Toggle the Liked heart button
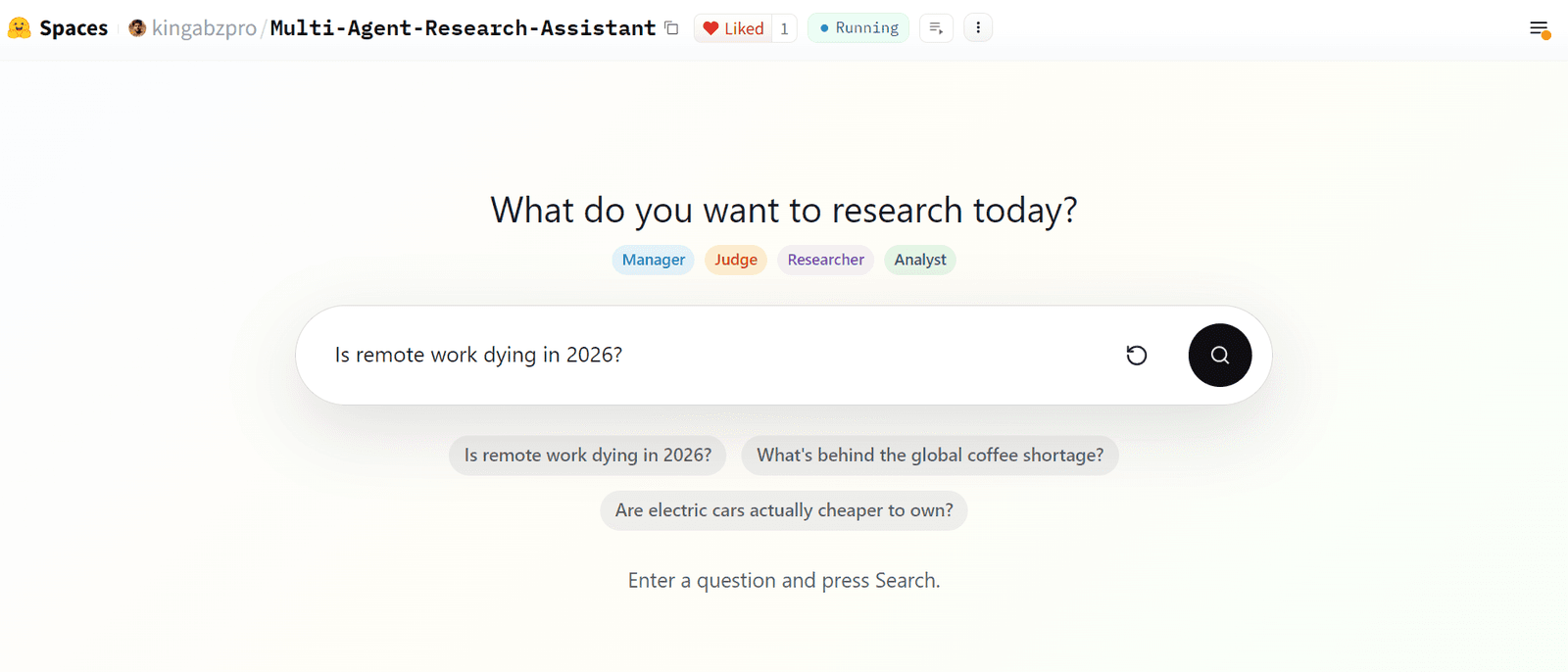This screenshot has width=1568, height=672. pyautogui.click(x=733, y=28)
